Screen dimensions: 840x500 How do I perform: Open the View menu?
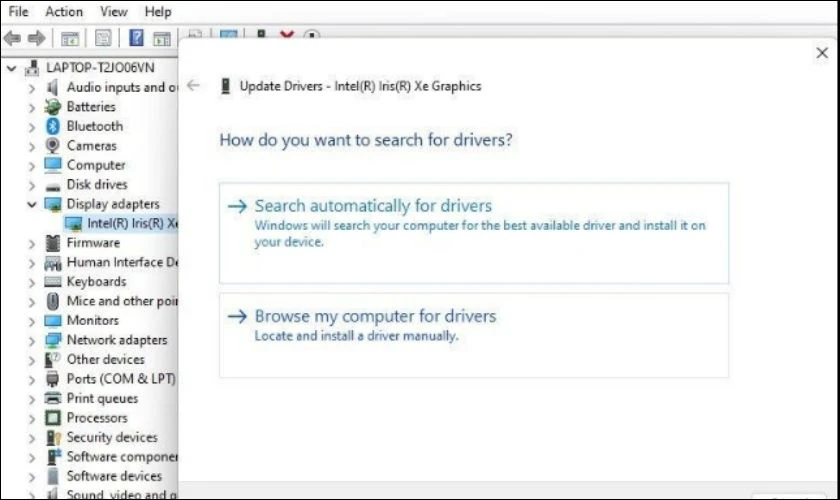pyautogui.click(x=114, y=11)
